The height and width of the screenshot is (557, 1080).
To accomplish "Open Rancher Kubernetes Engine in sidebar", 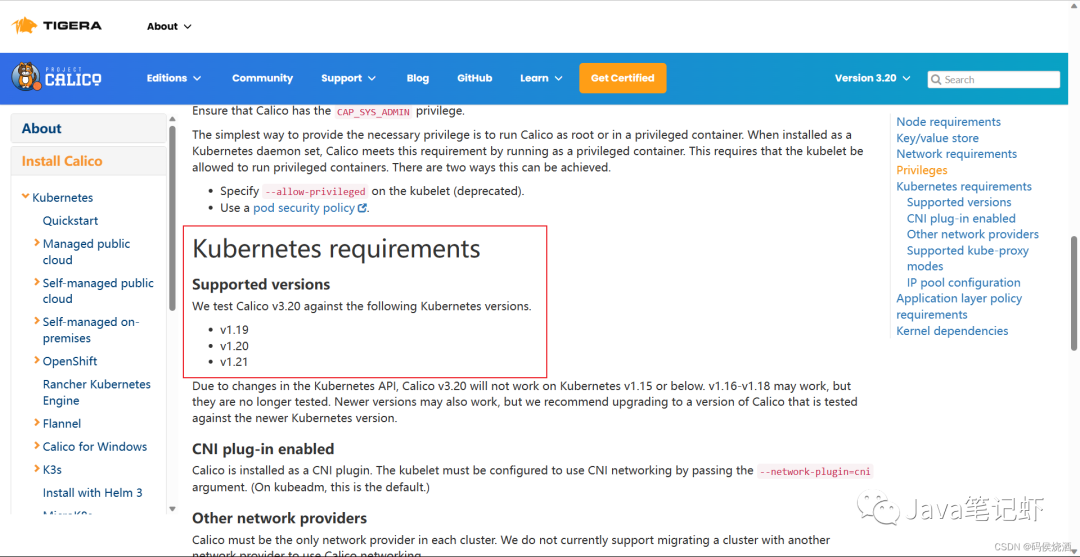I will tap(96, 392).
